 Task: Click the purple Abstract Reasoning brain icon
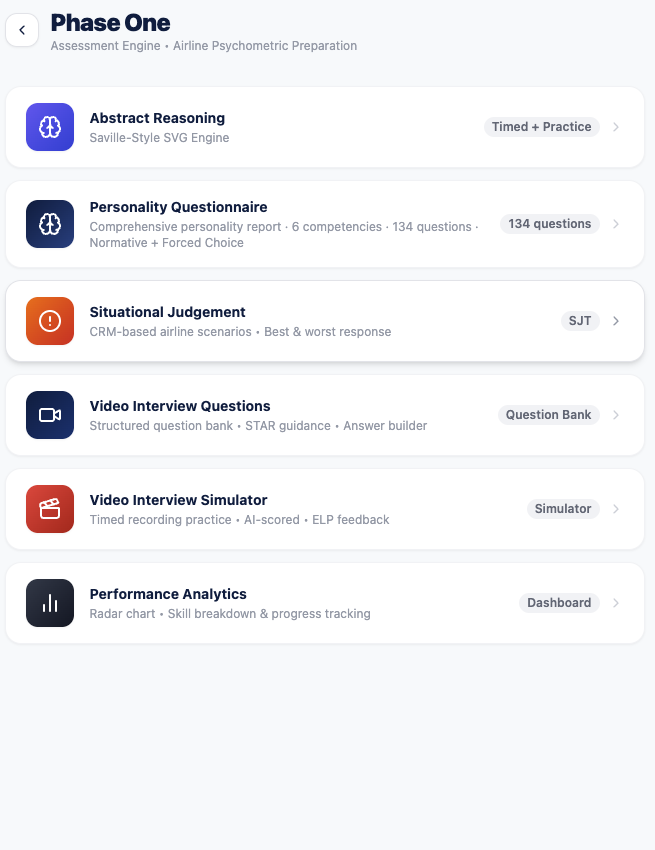click(50, 127)
